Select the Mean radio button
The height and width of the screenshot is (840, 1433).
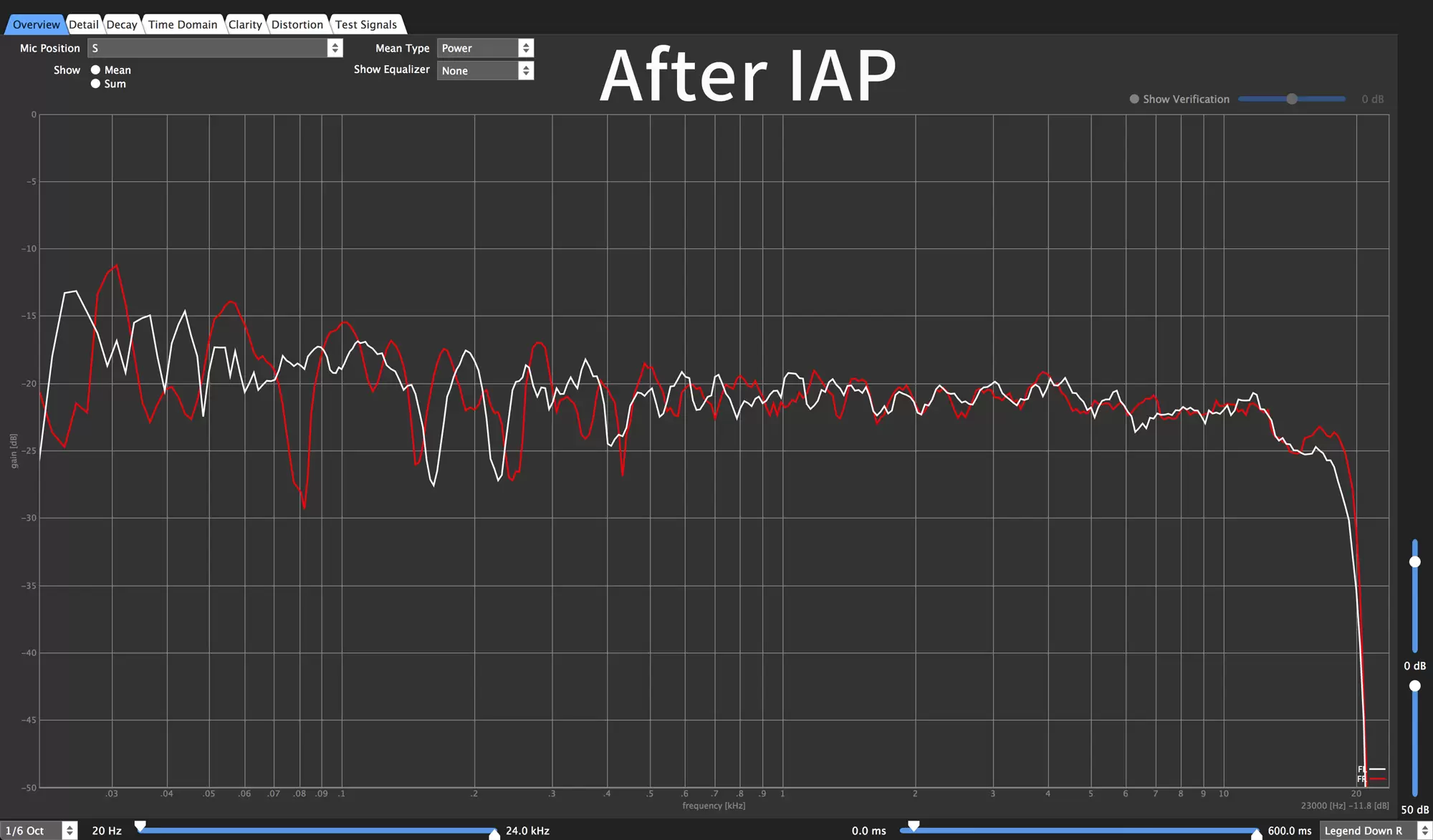tap(95, 70)
